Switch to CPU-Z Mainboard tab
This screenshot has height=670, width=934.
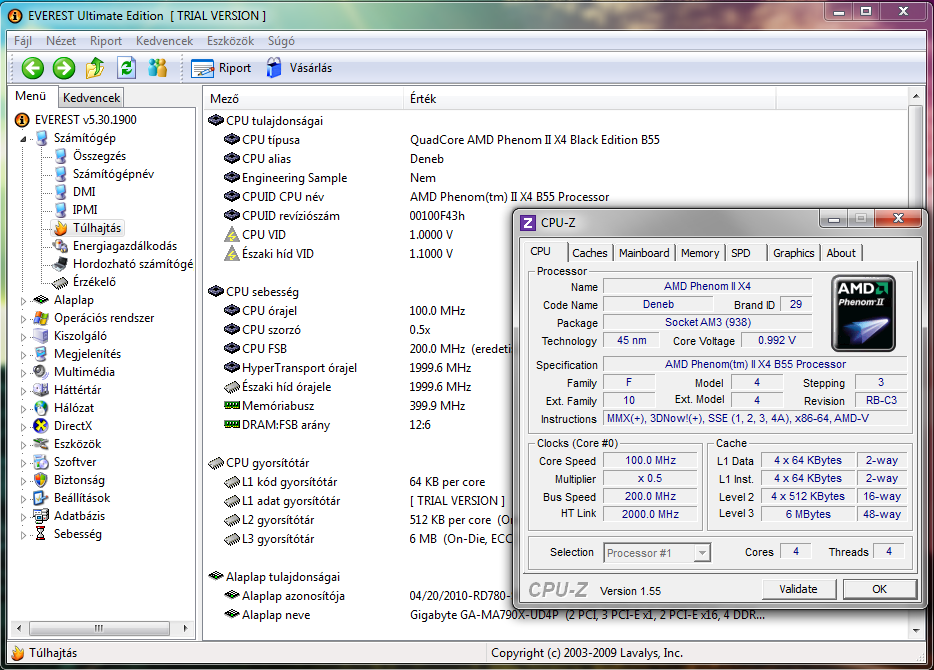[644, 253]
